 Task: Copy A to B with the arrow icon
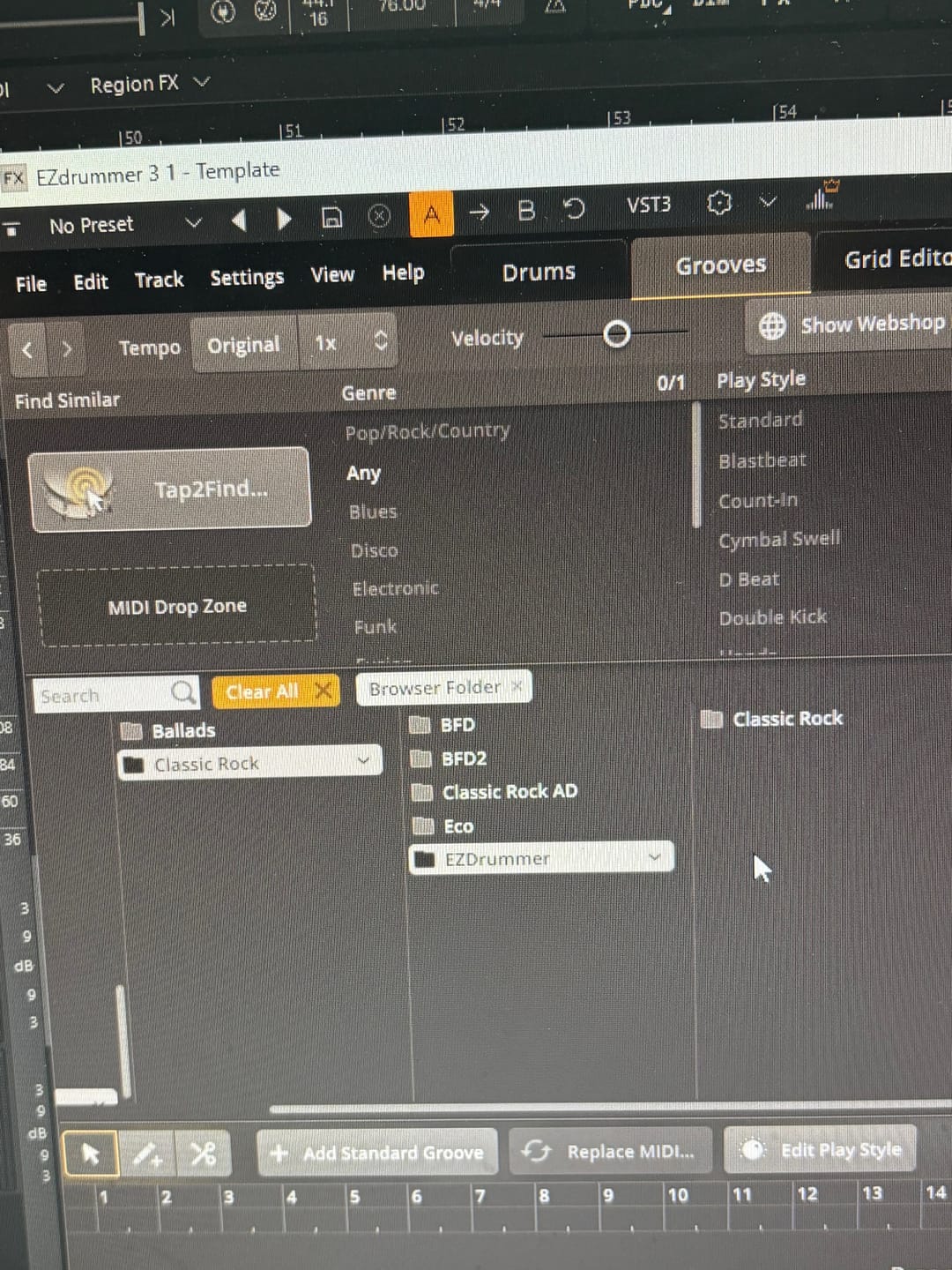click(479, 212)
